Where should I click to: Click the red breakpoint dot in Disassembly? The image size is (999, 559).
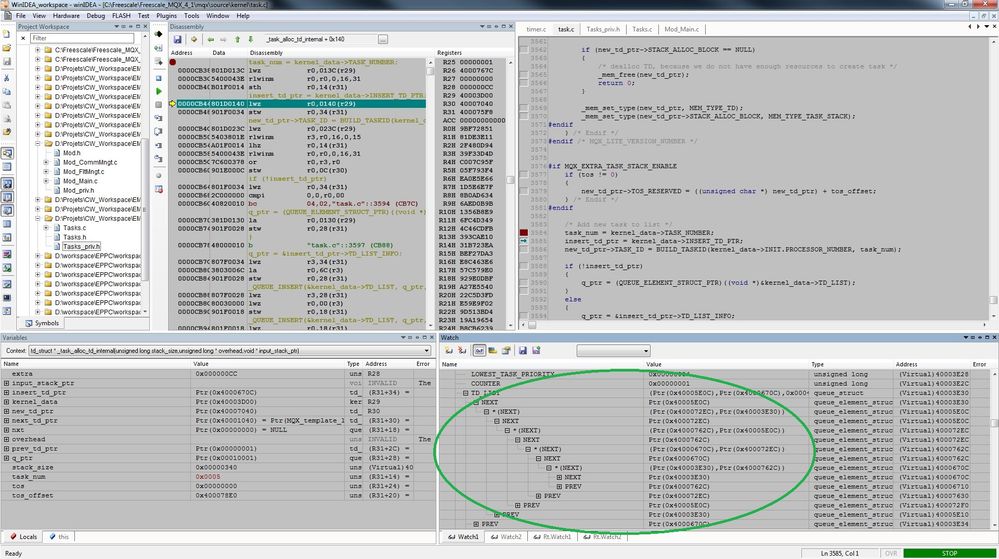click(x=173, y=62)
